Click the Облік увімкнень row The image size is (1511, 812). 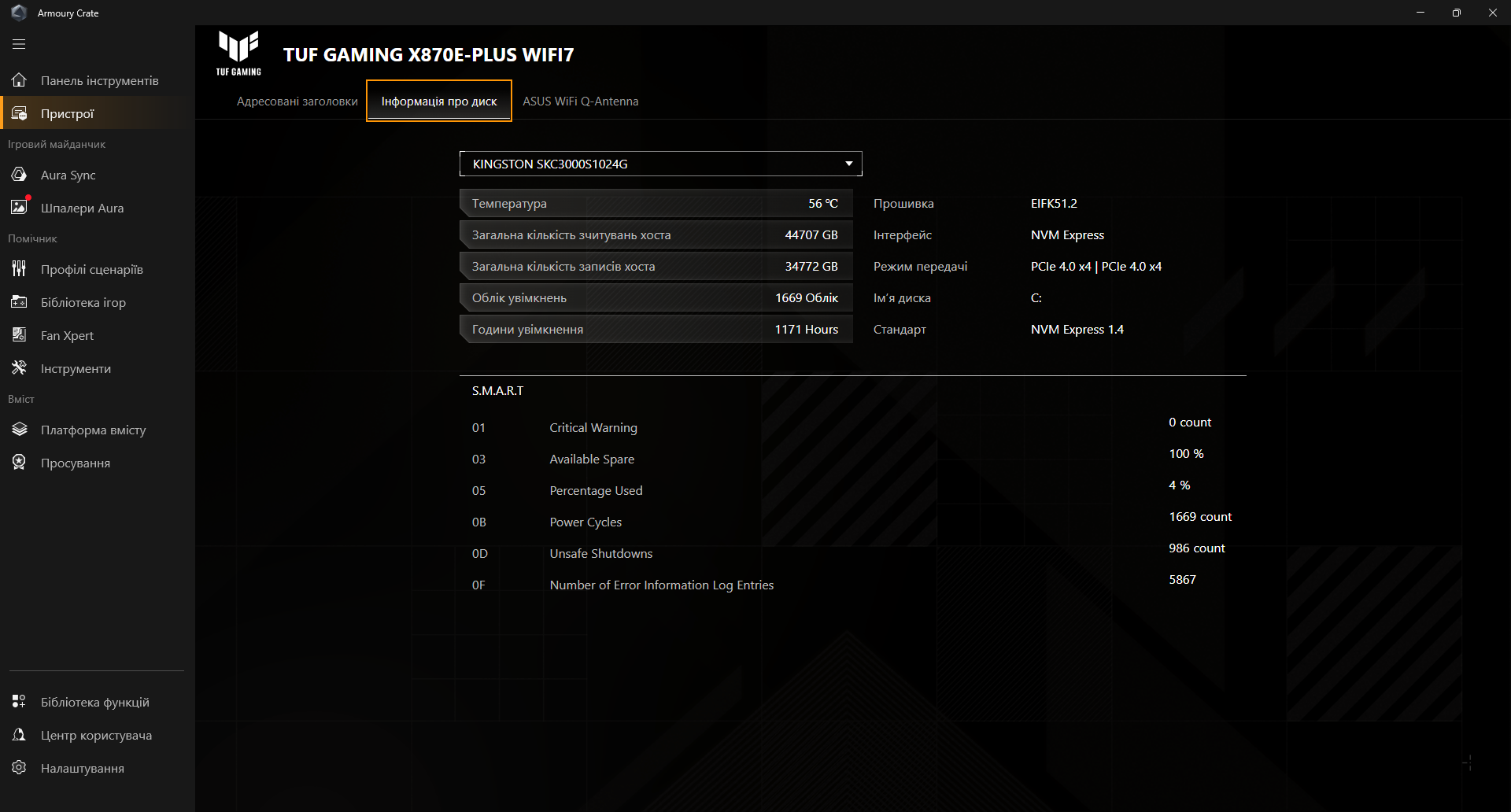(x=656, y=297)
